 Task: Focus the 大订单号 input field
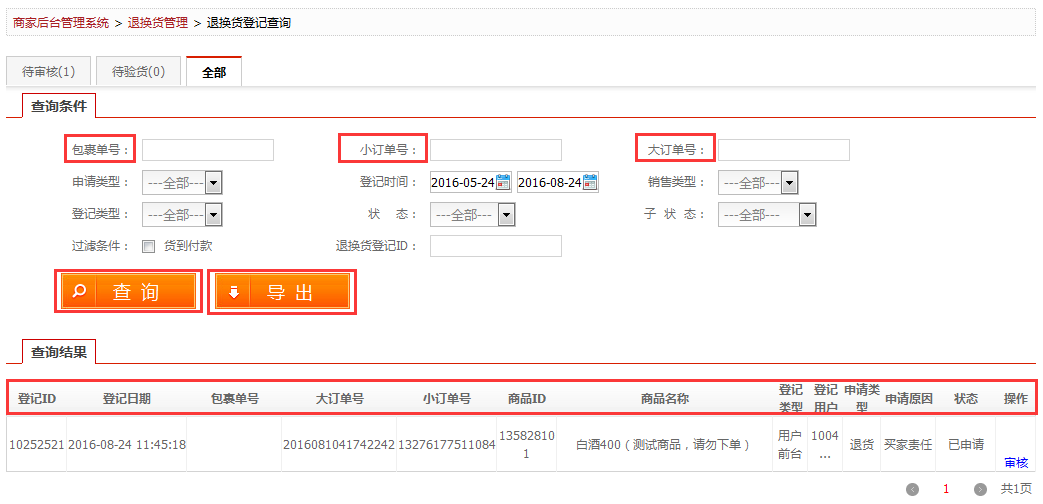(x=784, y=150)
